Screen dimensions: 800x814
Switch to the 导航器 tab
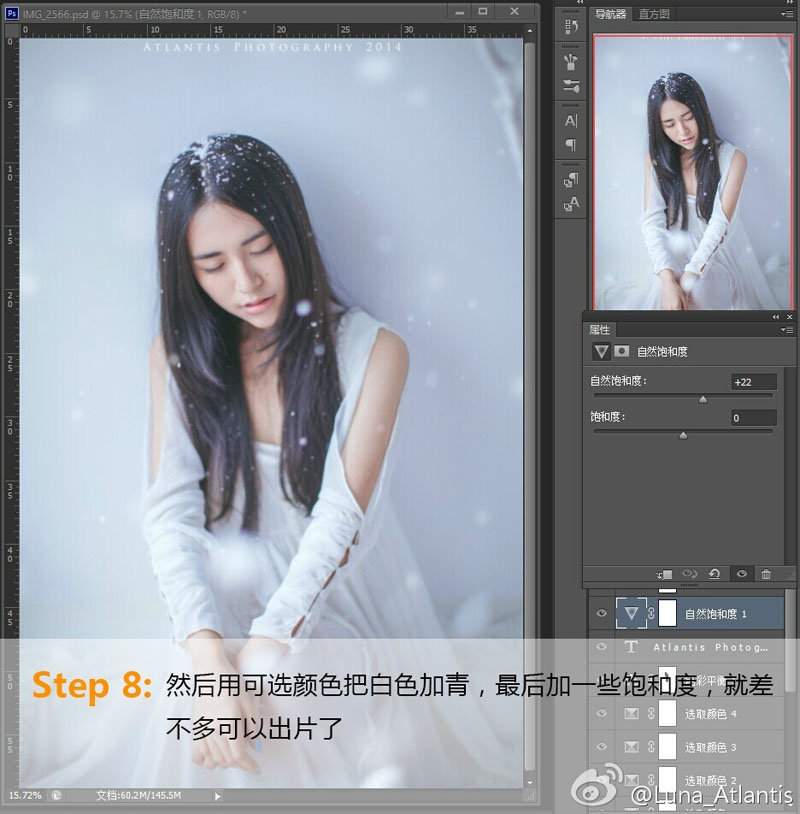click(x=611, y=14)
